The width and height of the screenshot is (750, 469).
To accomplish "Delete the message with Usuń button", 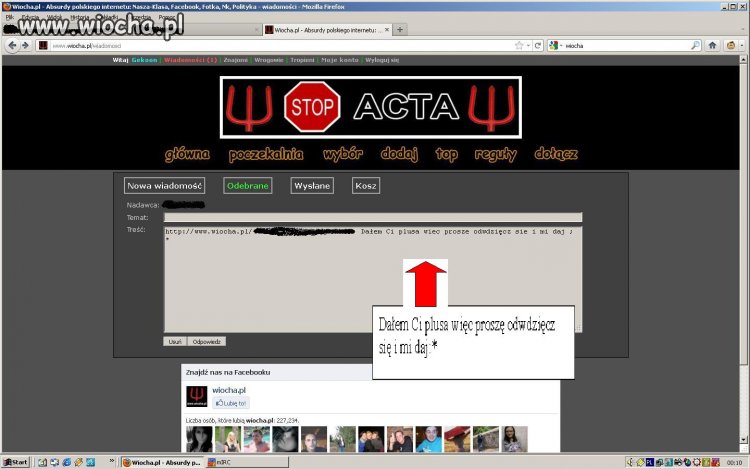I will [175, 341].
